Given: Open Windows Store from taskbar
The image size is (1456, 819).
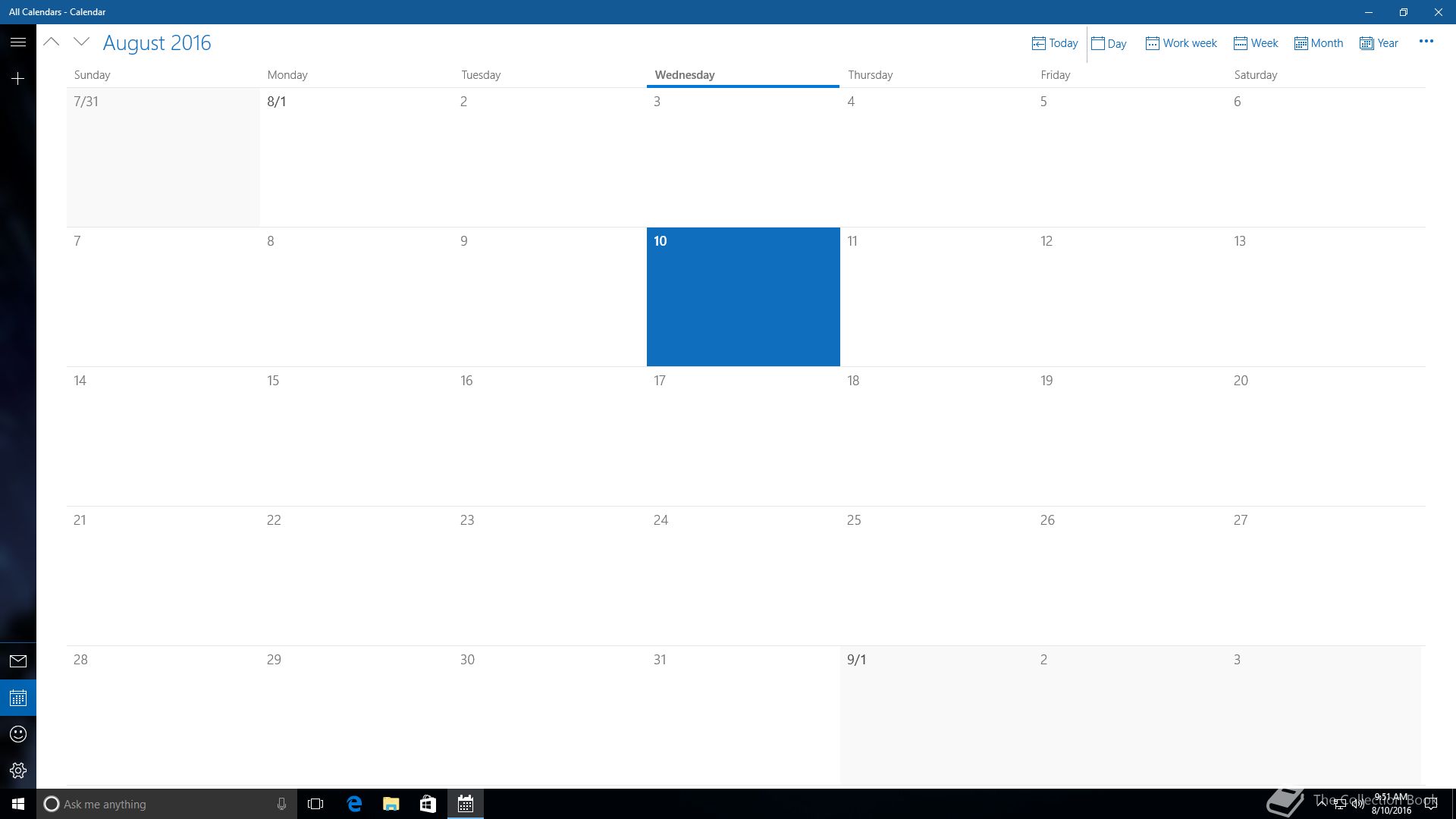Looking at the screenshot, I should (x=428, y=804).
